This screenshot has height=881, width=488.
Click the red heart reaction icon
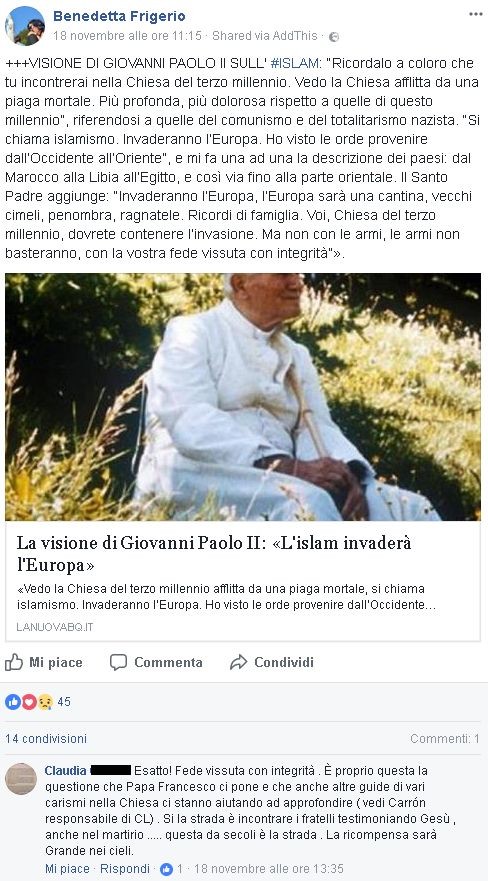(x=29, y=701)
